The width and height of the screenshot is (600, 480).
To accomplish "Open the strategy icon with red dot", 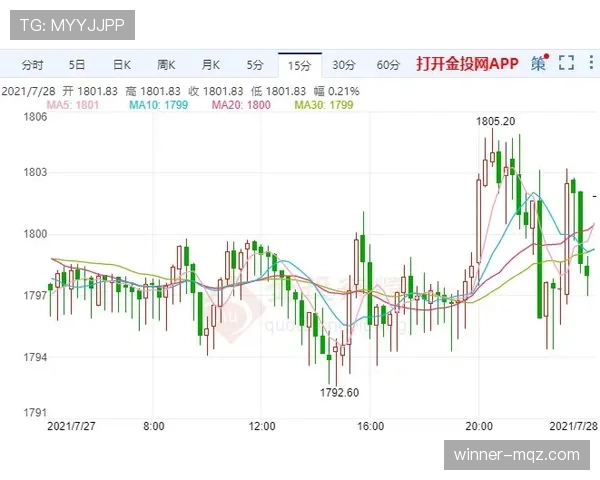I will [540, 63].
